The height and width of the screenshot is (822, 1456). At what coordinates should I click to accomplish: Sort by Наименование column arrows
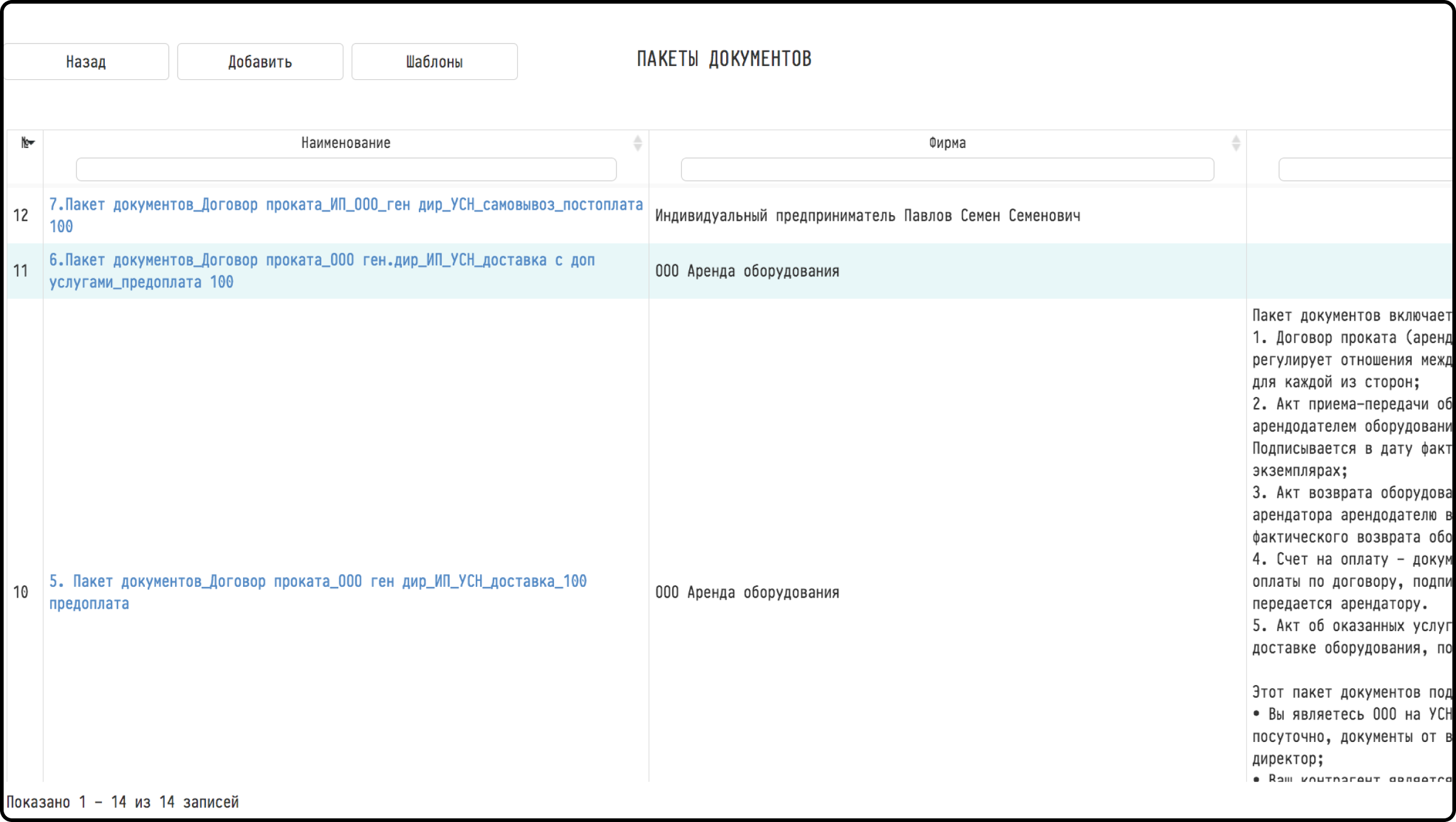[x=637, y=143]
